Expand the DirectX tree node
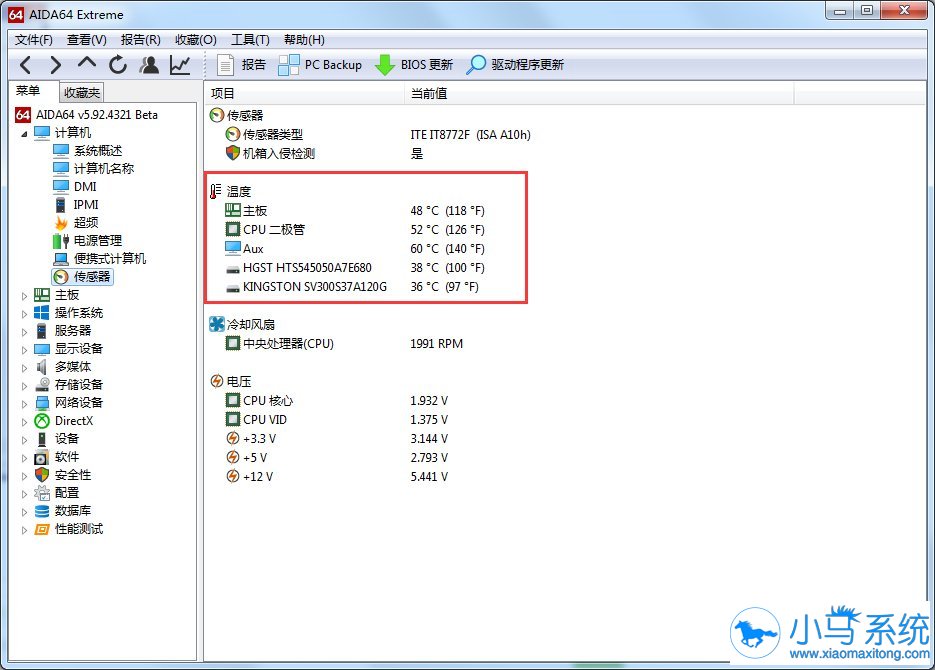Image resolution: width=935 pixels, height=670 pixels. [24, 421]
